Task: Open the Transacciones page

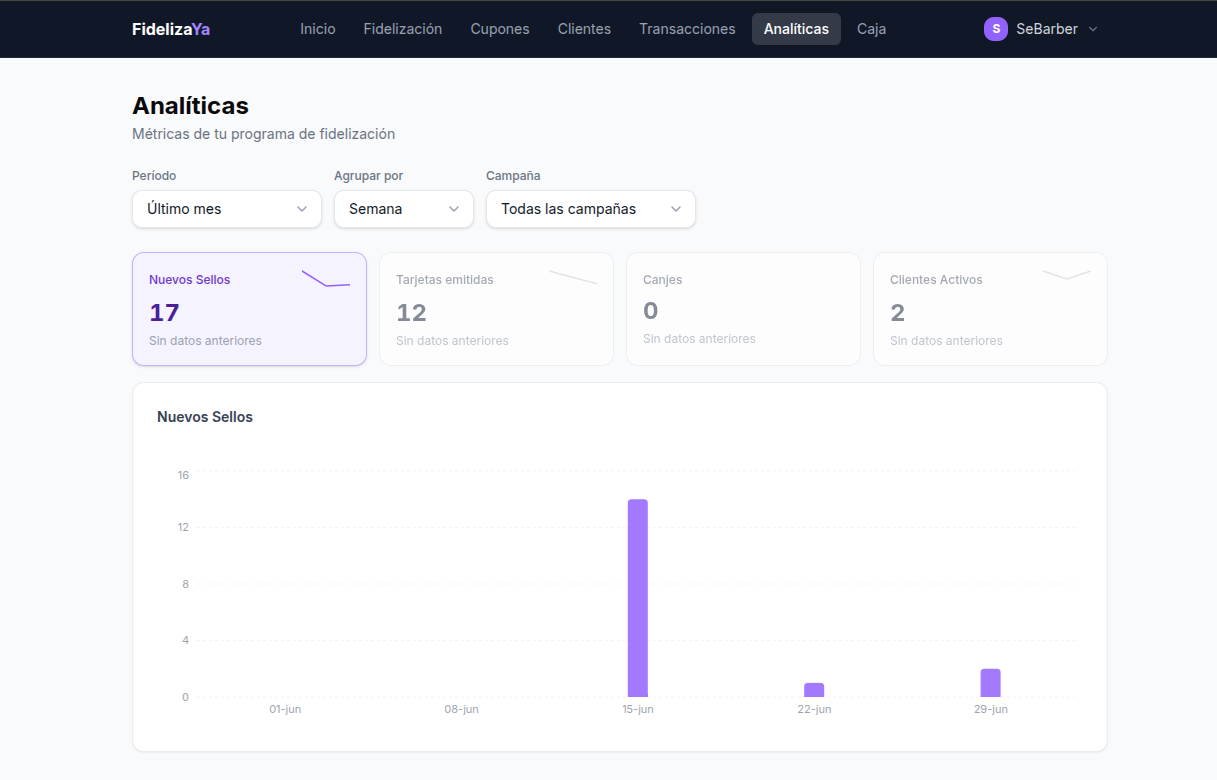Action: point(687,29)
